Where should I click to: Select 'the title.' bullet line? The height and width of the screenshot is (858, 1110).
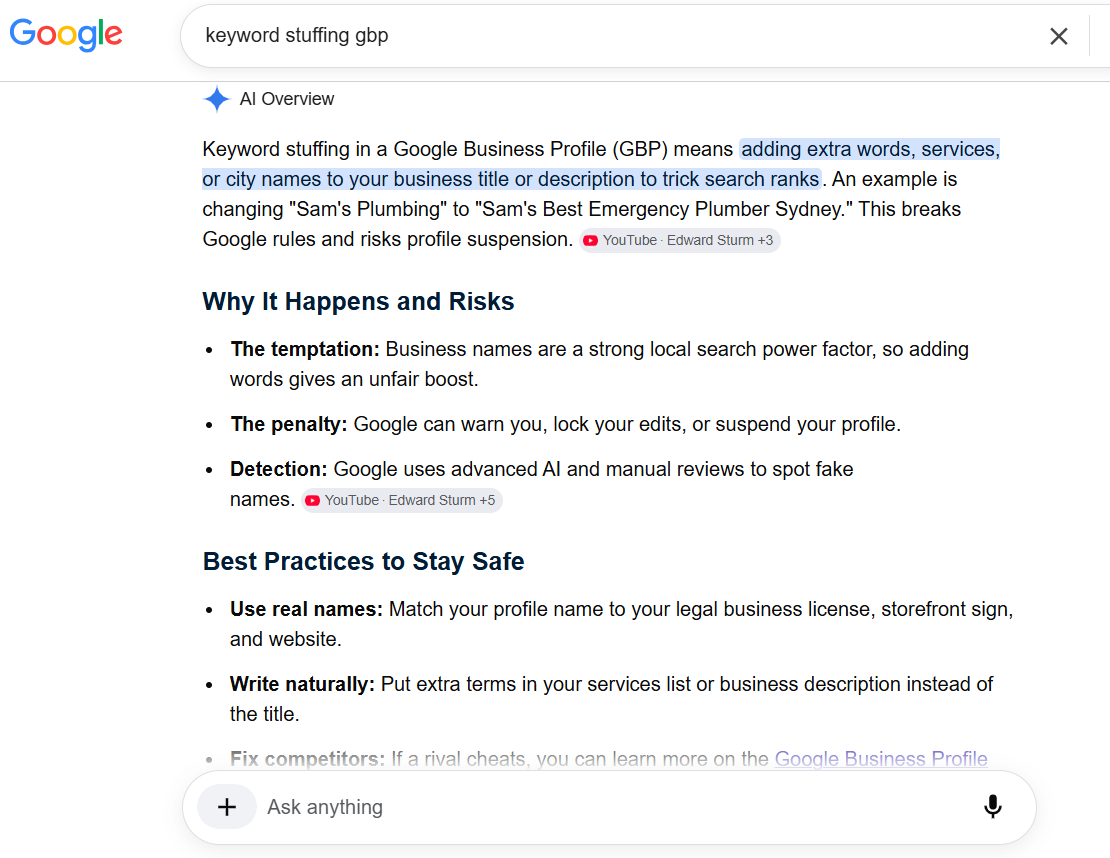pyautogui.click(x=265, y=714)
